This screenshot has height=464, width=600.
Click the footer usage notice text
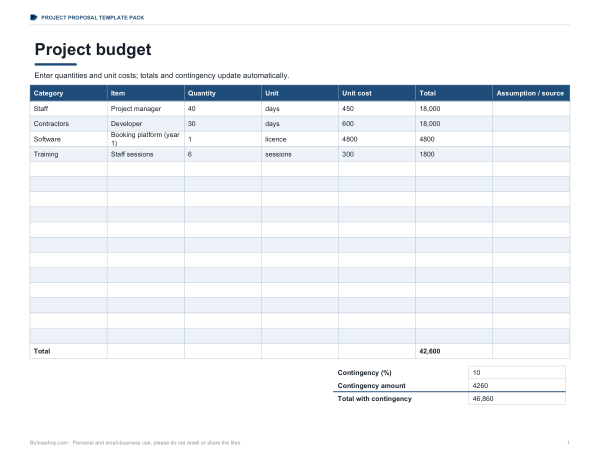point(135,443)
